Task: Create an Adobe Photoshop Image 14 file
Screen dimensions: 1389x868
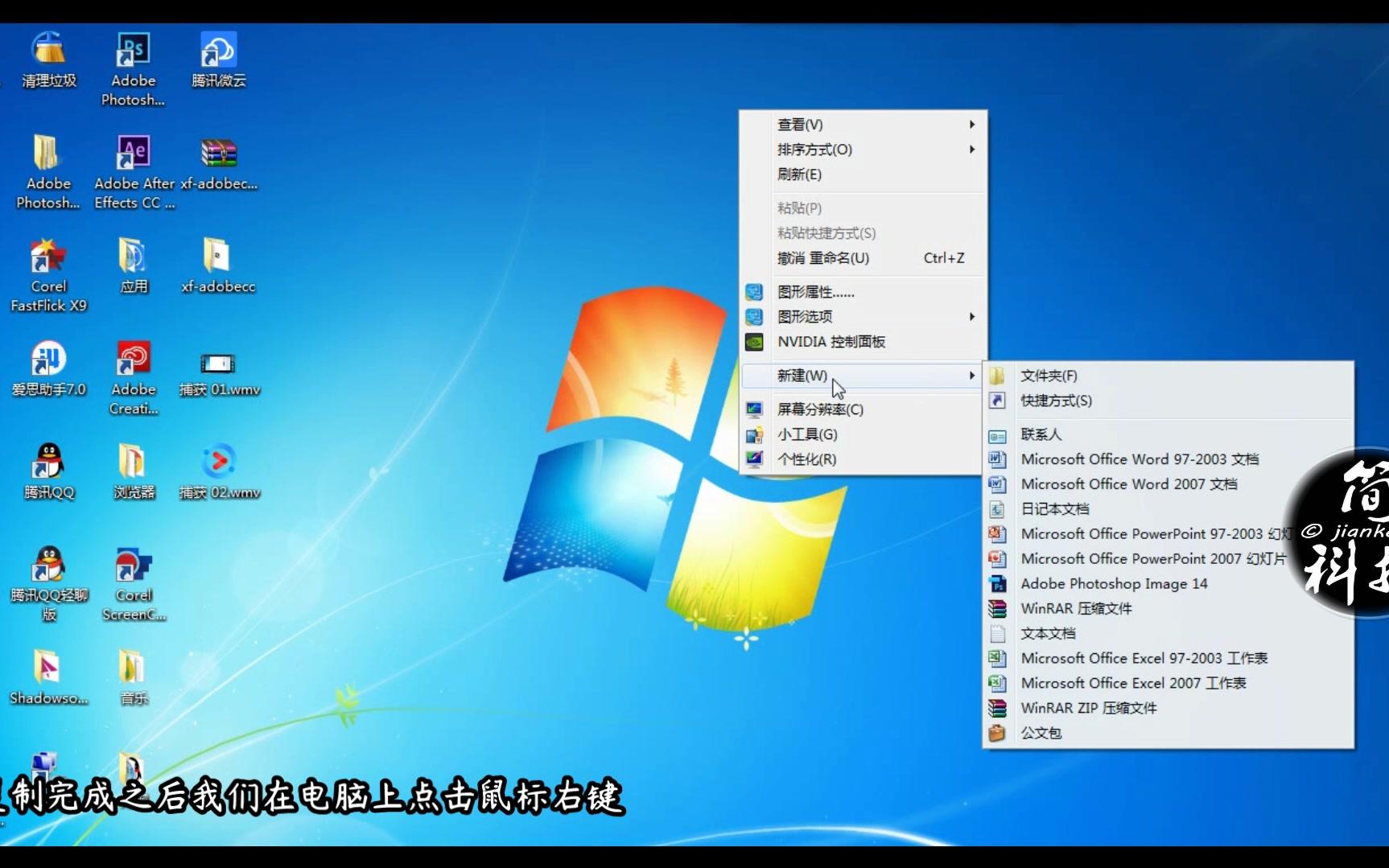Action: click(1168, 584)
